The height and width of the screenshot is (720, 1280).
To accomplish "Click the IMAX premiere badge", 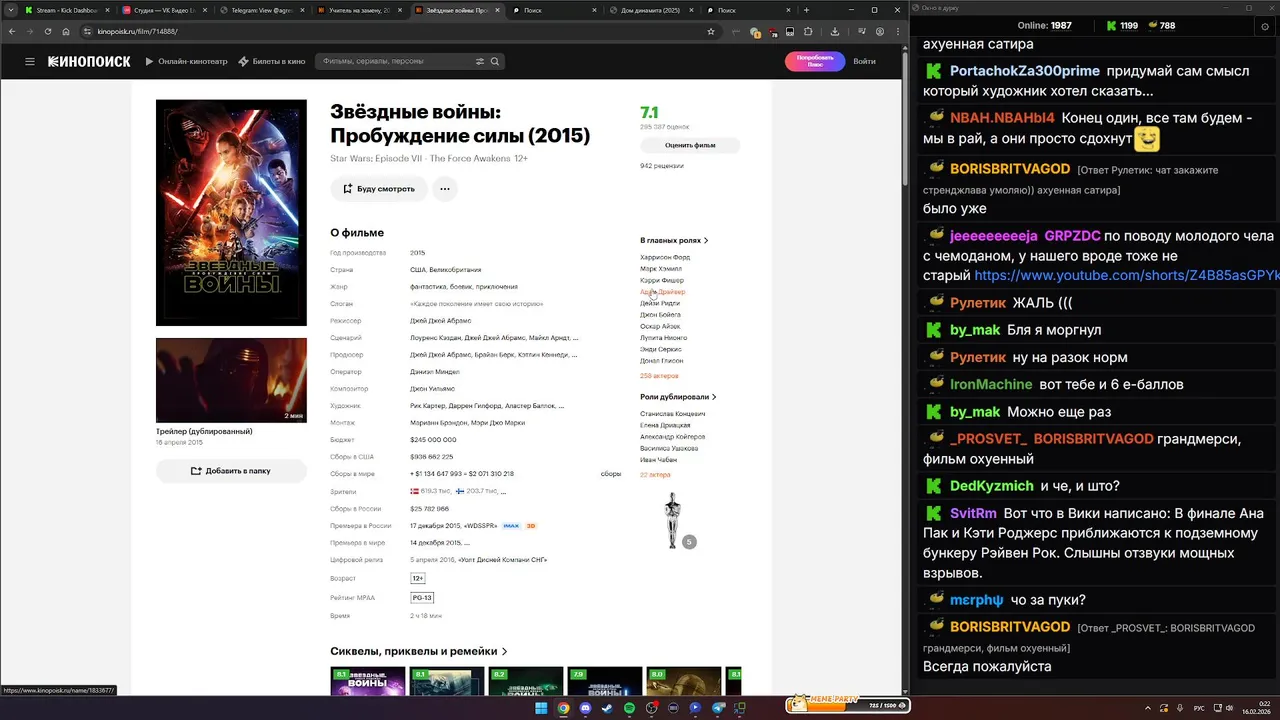I will pos(511,525).
